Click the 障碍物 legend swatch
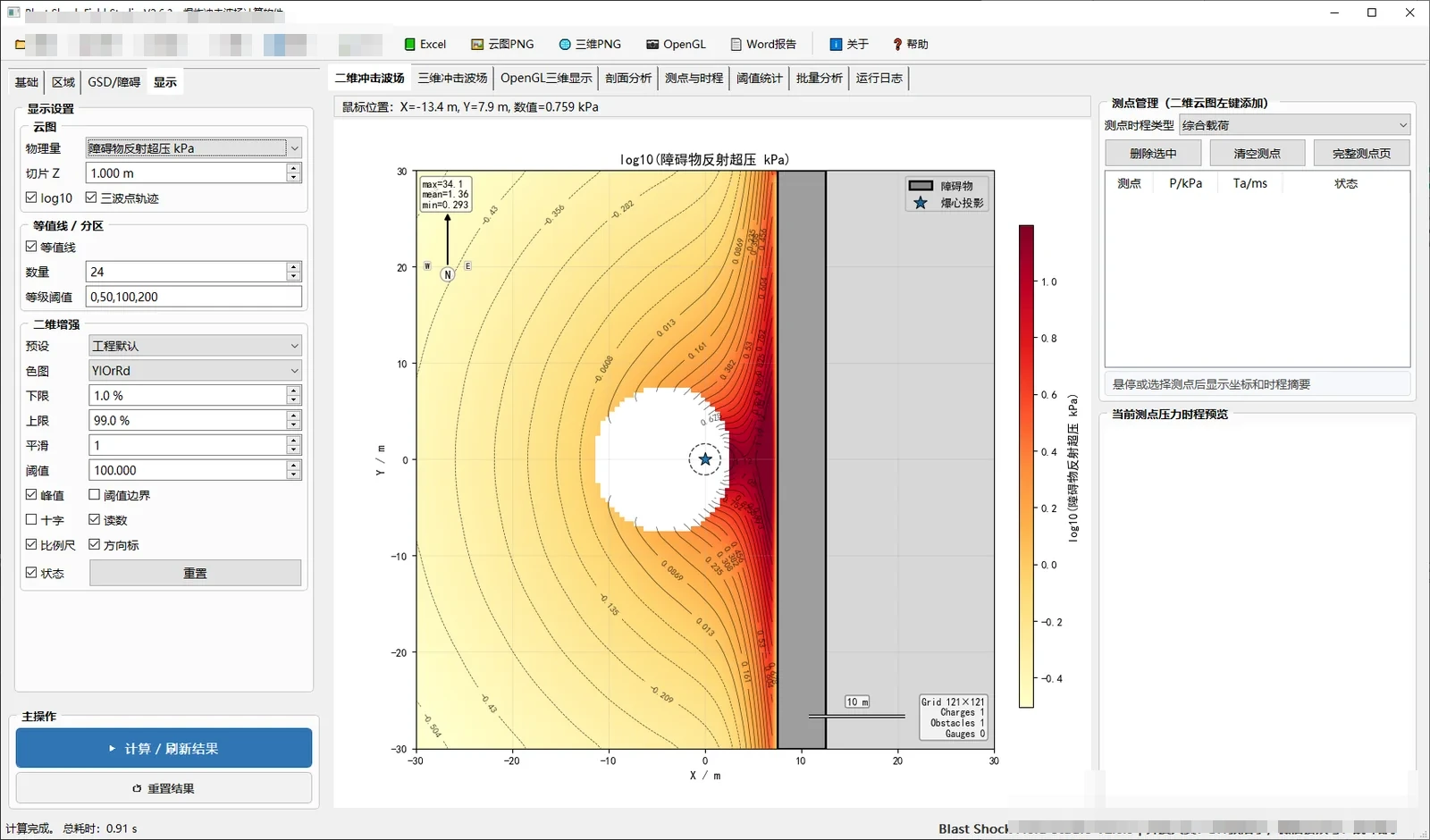The height and width of the screenshot is (840, 1430). point(921,186)
